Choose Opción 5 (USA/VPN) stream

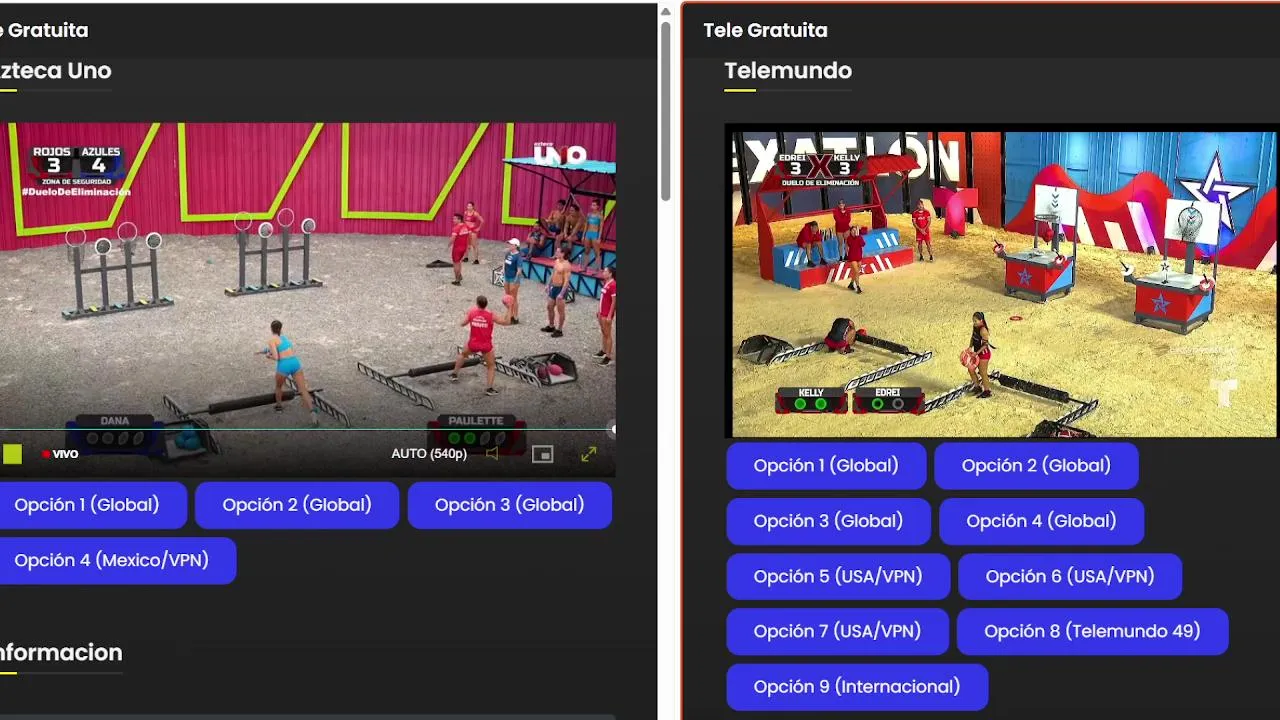click(x=838, y=576)
